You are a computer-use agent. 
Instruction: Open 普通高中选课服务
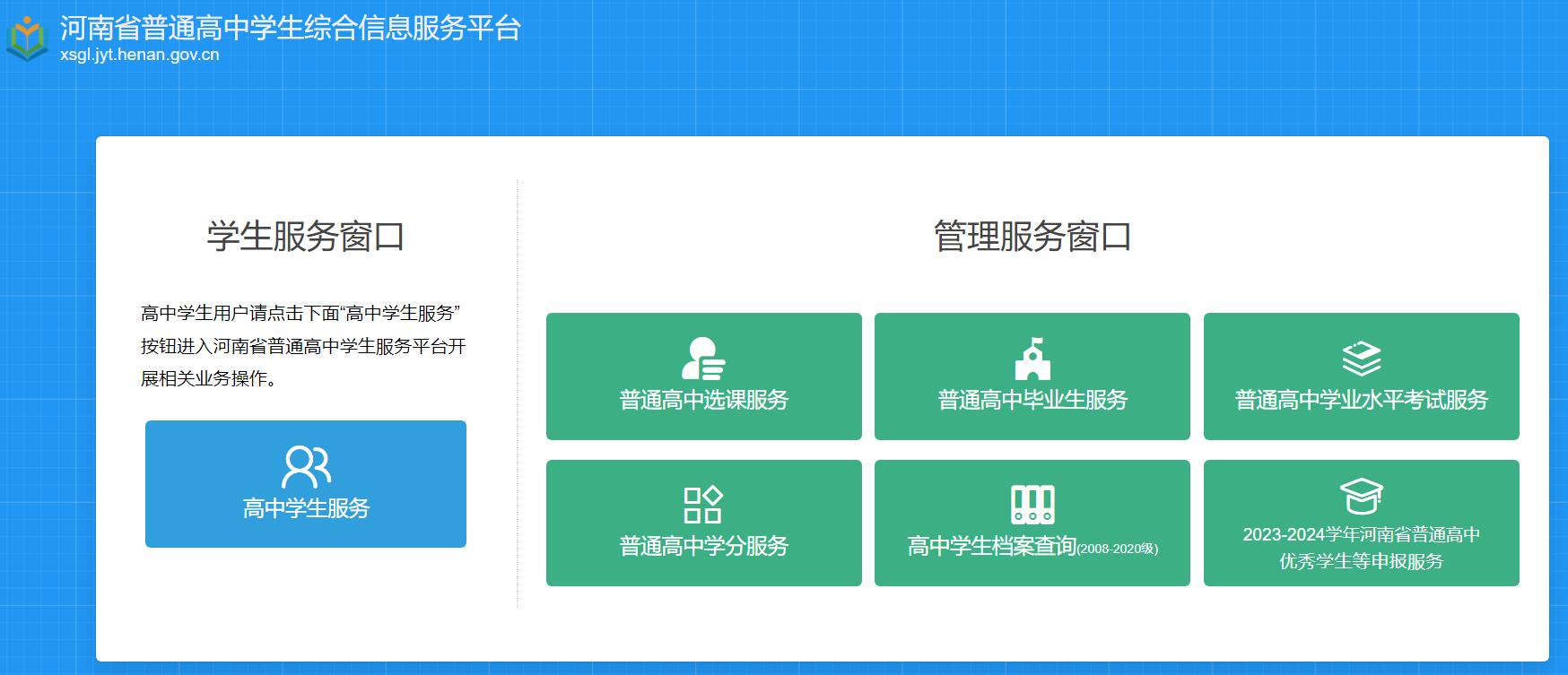click(x=704, y=376)
